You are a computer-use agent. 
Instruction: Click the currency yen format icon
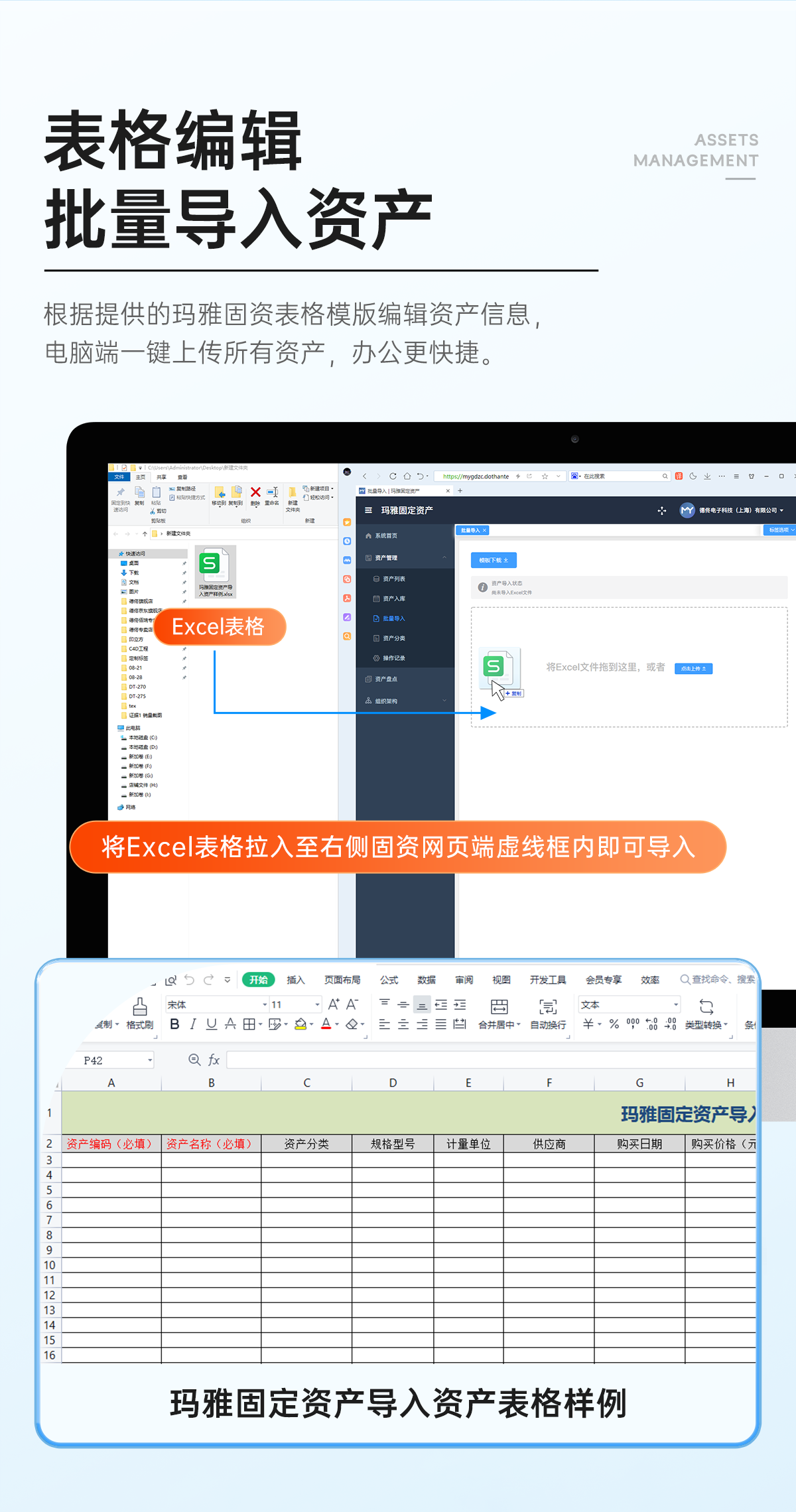tap(588, 1024)
